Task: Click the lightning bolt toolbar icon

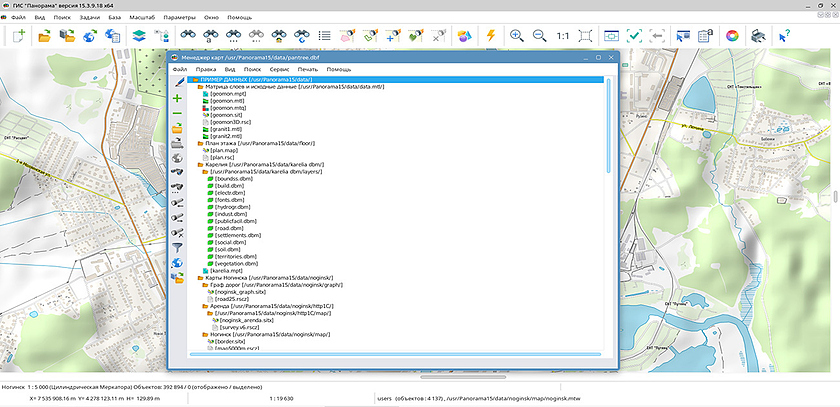Action: click(x=490, y=35)
